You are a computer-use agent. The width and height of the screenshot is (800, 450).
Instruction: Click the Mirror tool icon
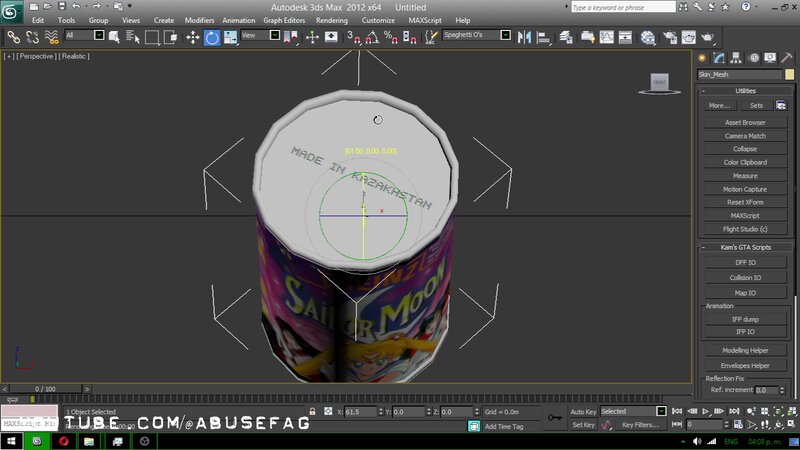click(x=524, y=37)
